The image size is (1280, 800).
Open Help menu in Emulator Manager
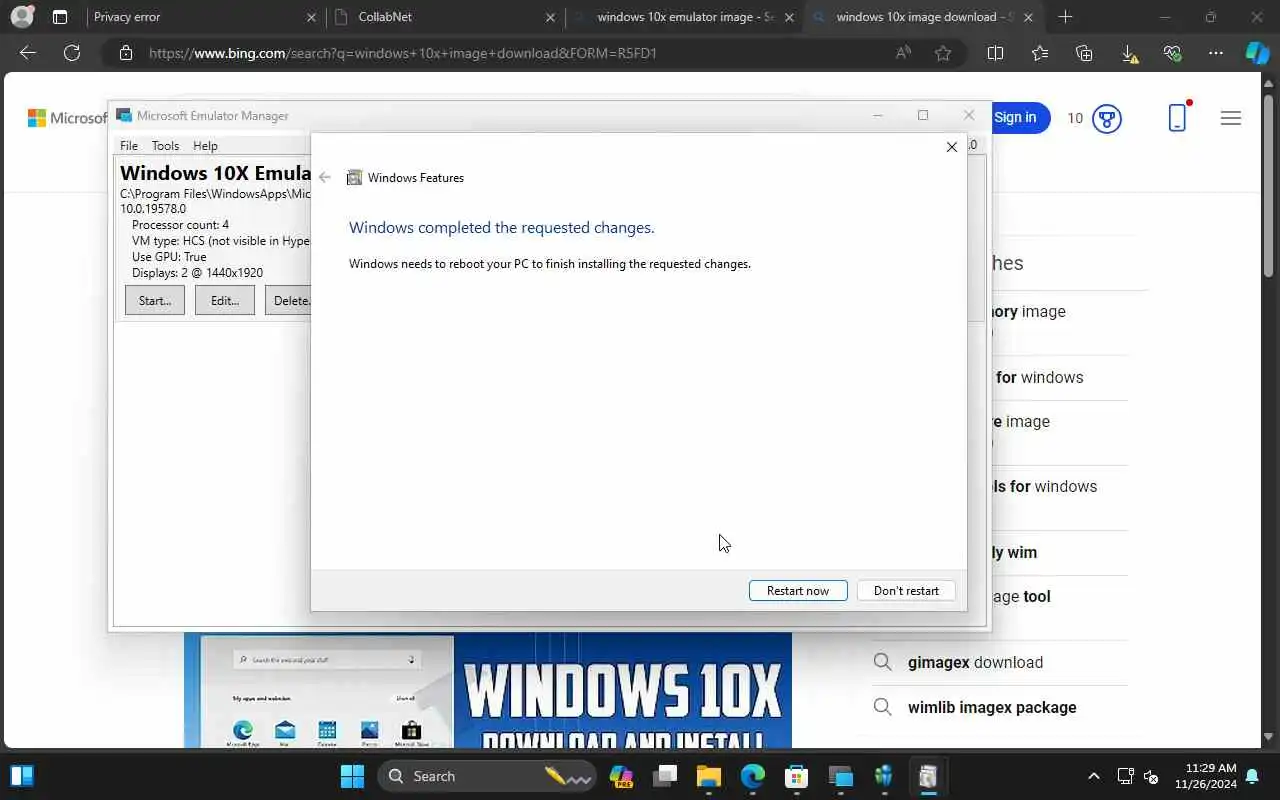(x=205, y=145)
